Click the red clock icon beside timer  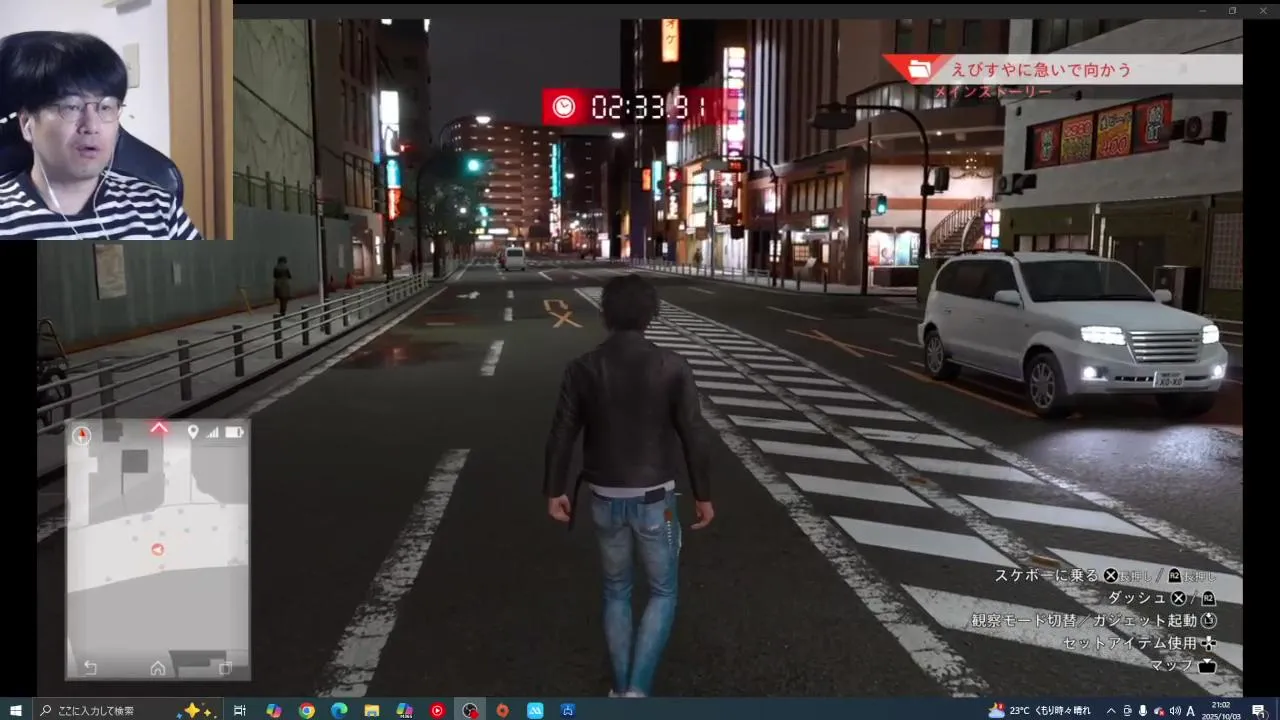point(564,106)
